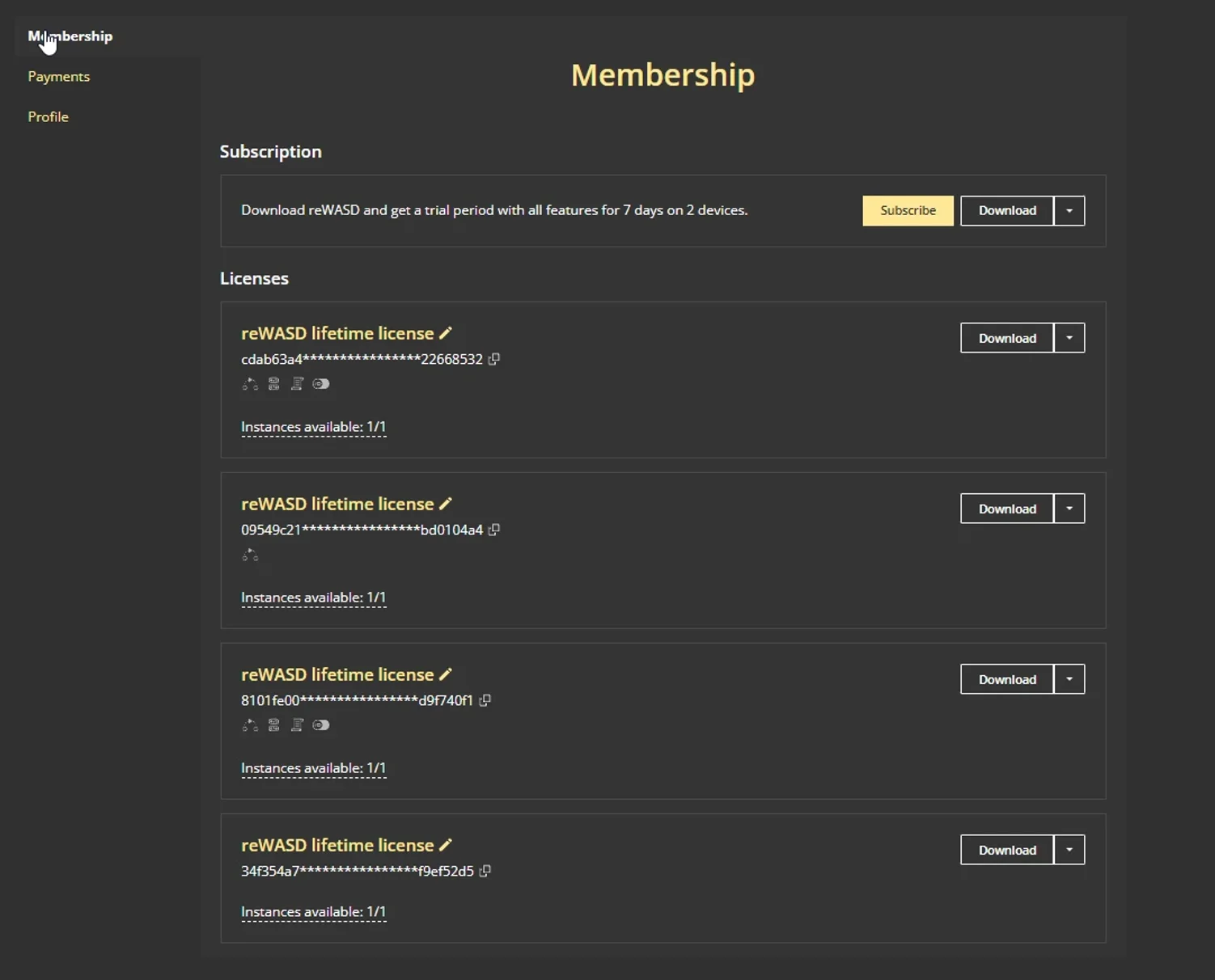Copy the license key ending in f9ef52d5
1215x980 pixels.
(x=485, y=871)
